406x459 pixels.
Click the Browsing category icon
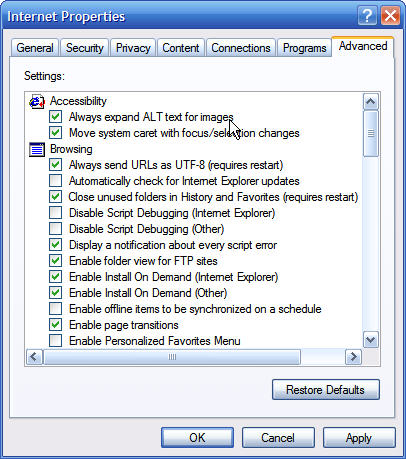pos(37,149)
